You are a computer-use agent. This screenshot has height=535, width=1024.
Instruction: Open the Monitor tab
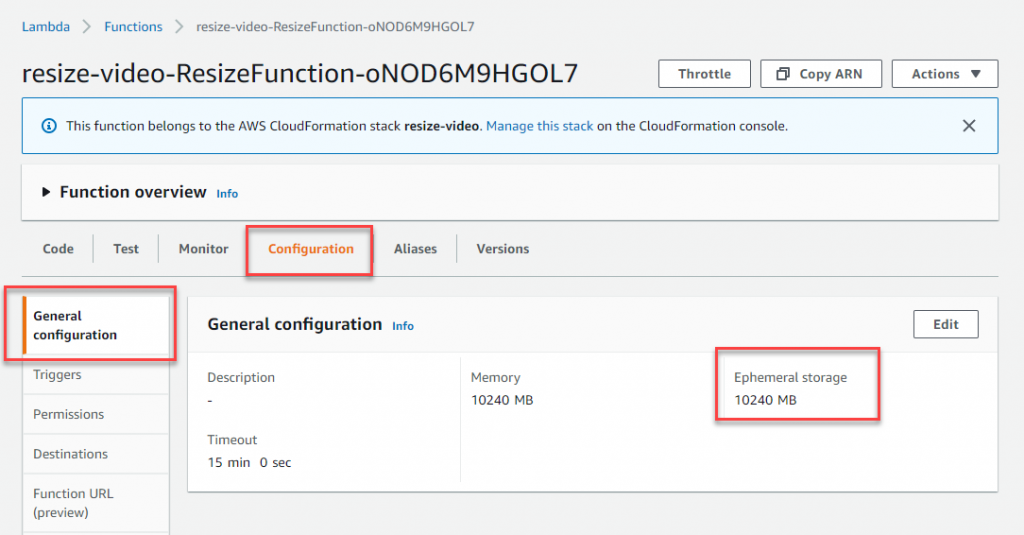(204, 249)
